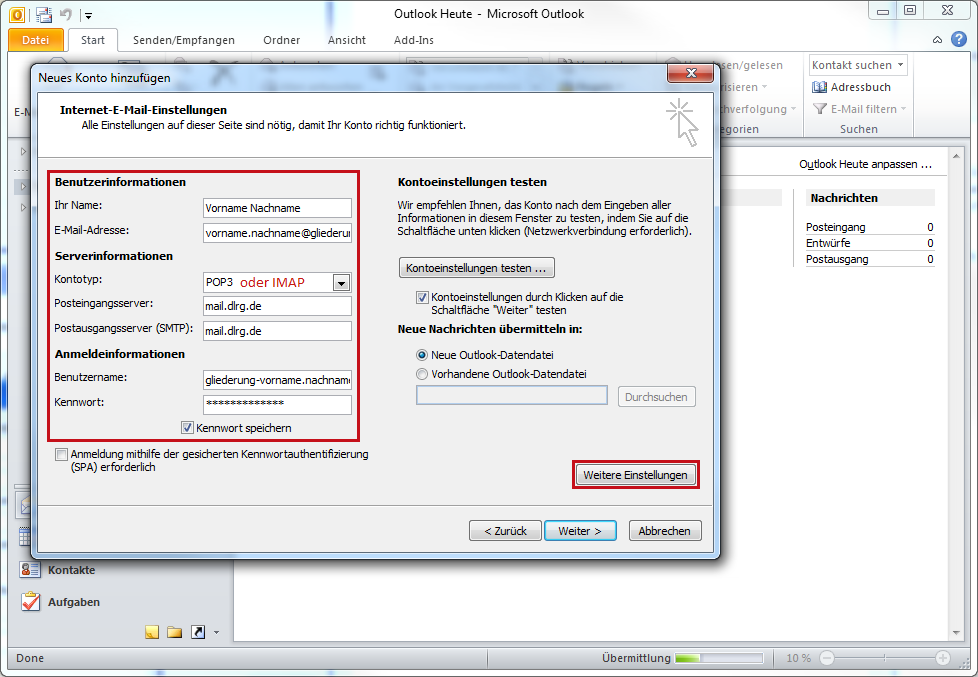This screenshot has height=677, width=978.
Task: Click the Undo arrow in quick access toolbar
Action: pos(66,14)
